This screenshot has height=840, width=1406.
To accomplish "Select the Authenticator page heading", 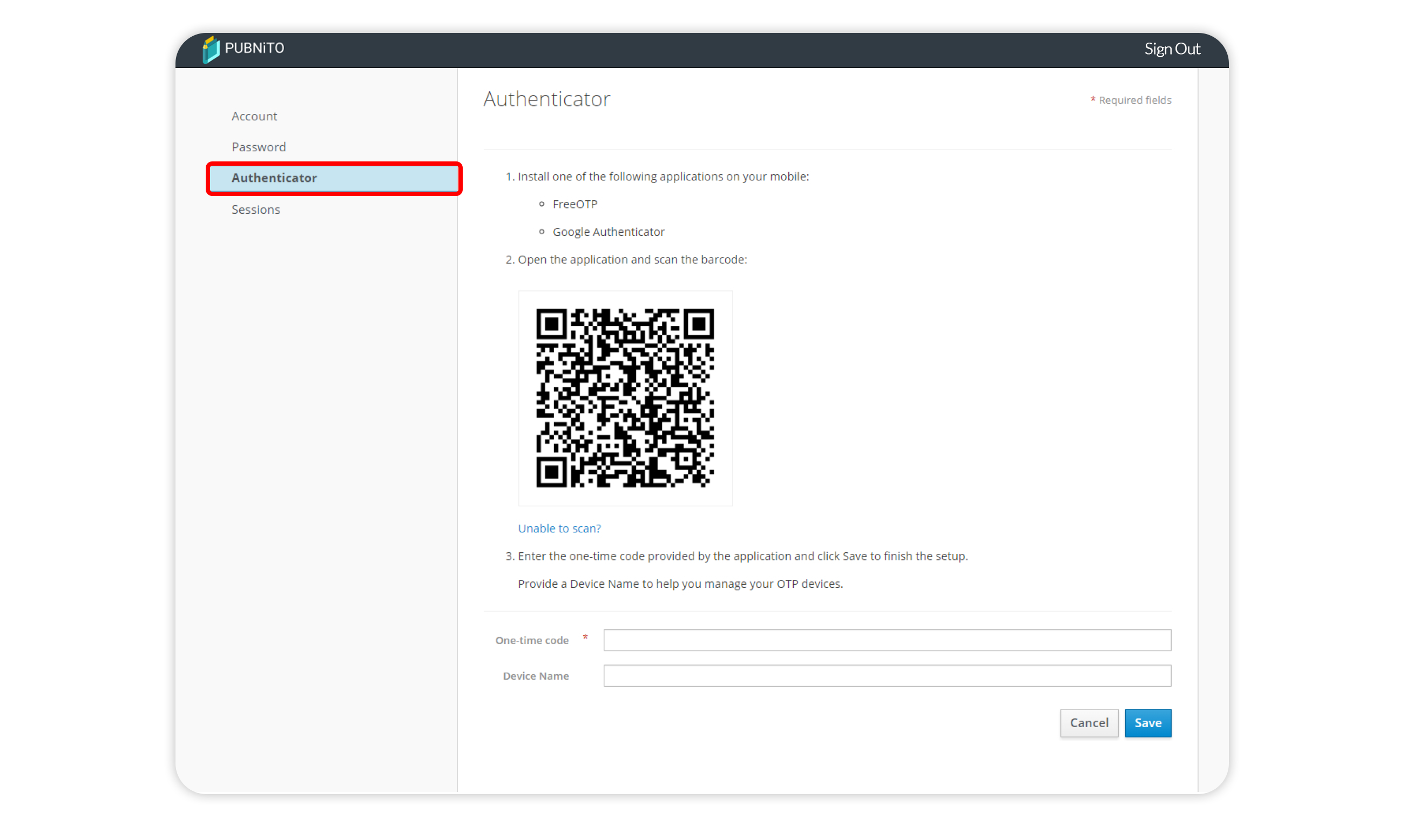I will click(x=547, y=98).
